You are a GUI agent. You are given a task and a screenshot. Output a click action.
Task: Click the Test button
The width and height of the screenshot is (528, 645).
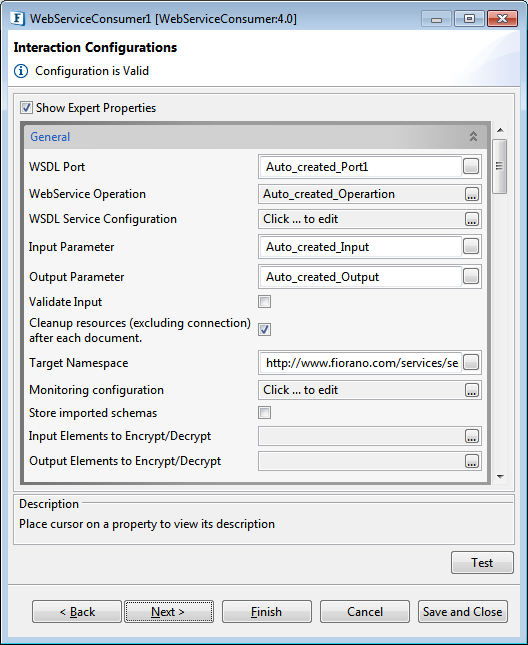click(x=482, y=563)
